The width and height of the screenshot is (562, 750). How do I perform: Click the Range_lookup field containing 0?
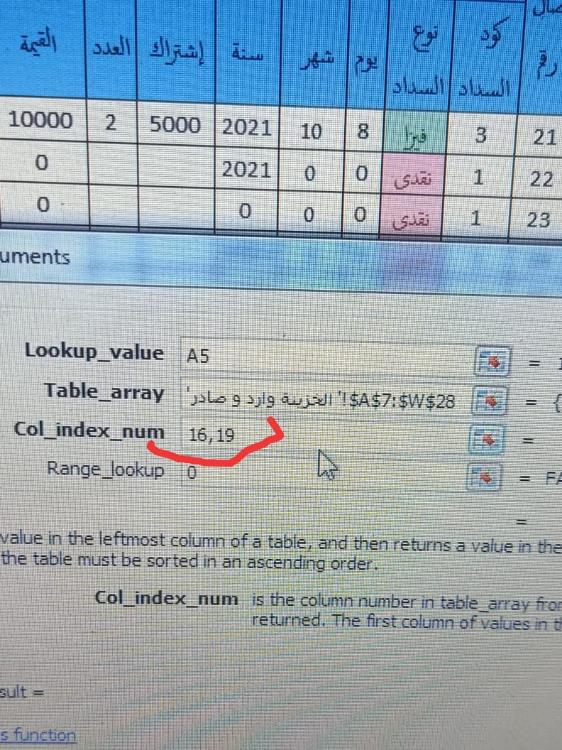pos(323,473)
